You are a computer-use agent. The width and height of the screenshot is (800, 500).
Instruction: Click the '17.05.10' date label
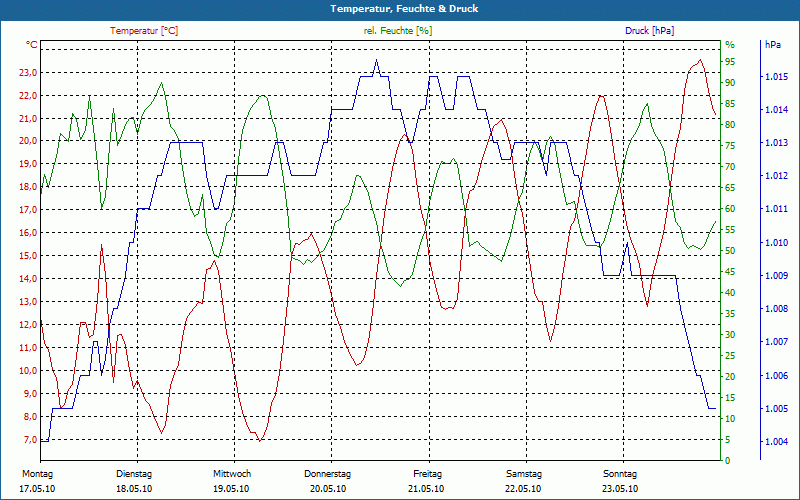click(x=37, y=489)
